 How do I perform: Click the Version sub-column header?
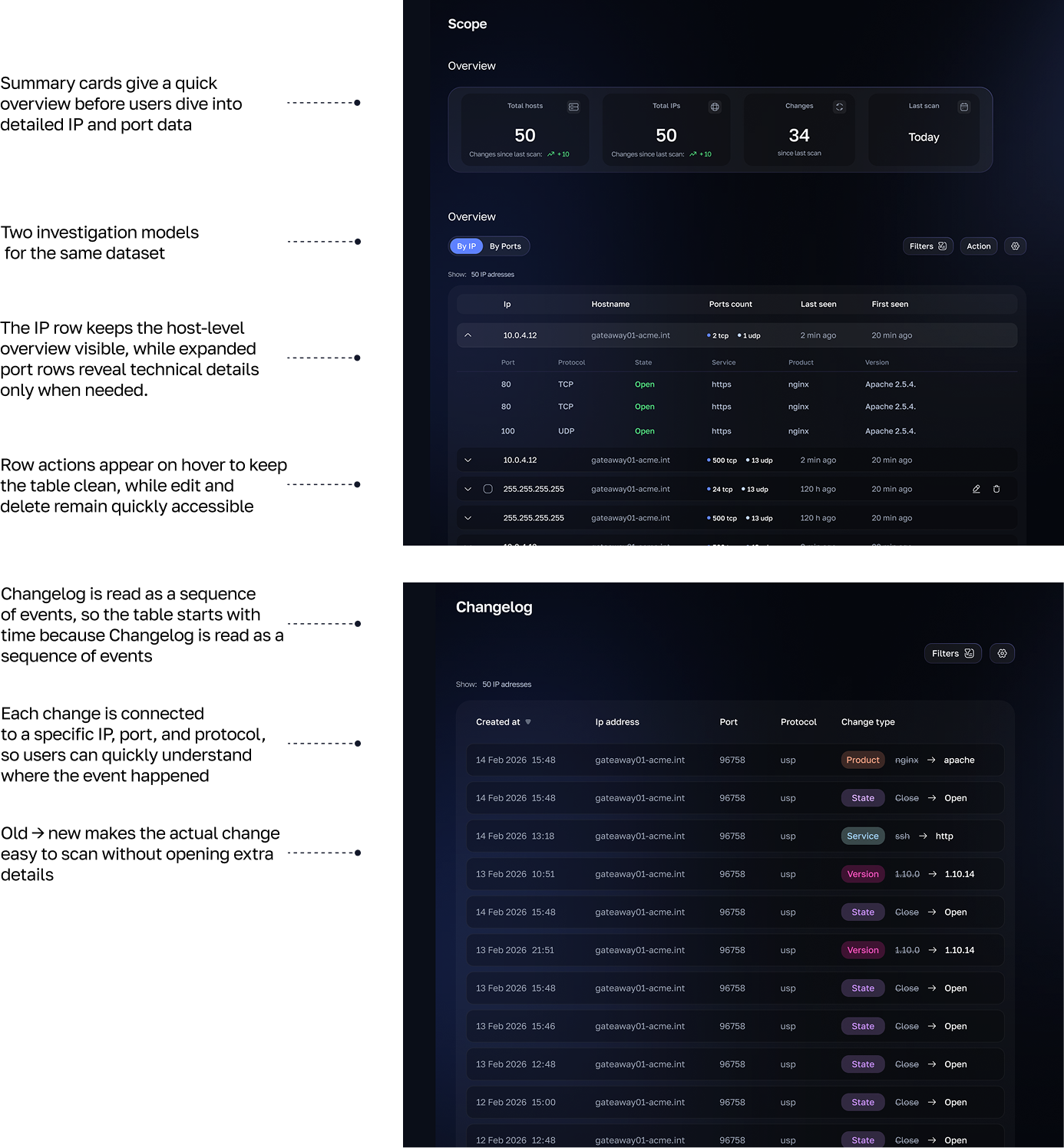[x=877, y=362]
